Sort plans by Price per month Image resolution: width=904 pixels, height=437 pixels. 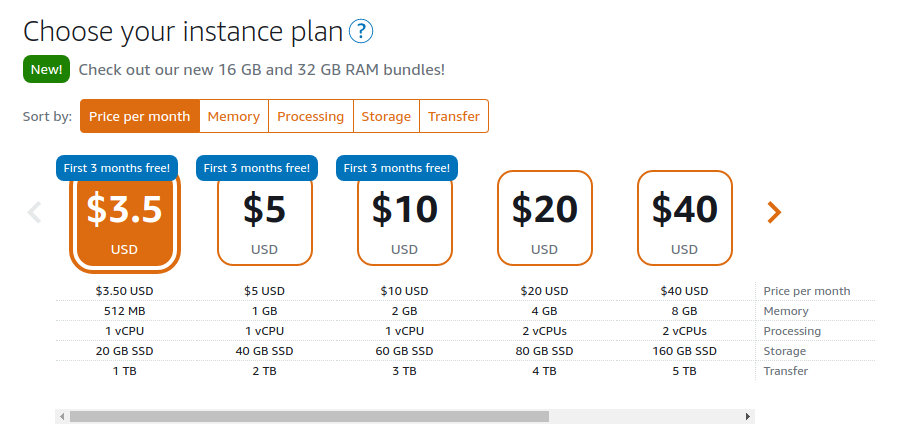click(x=140, y=116)
